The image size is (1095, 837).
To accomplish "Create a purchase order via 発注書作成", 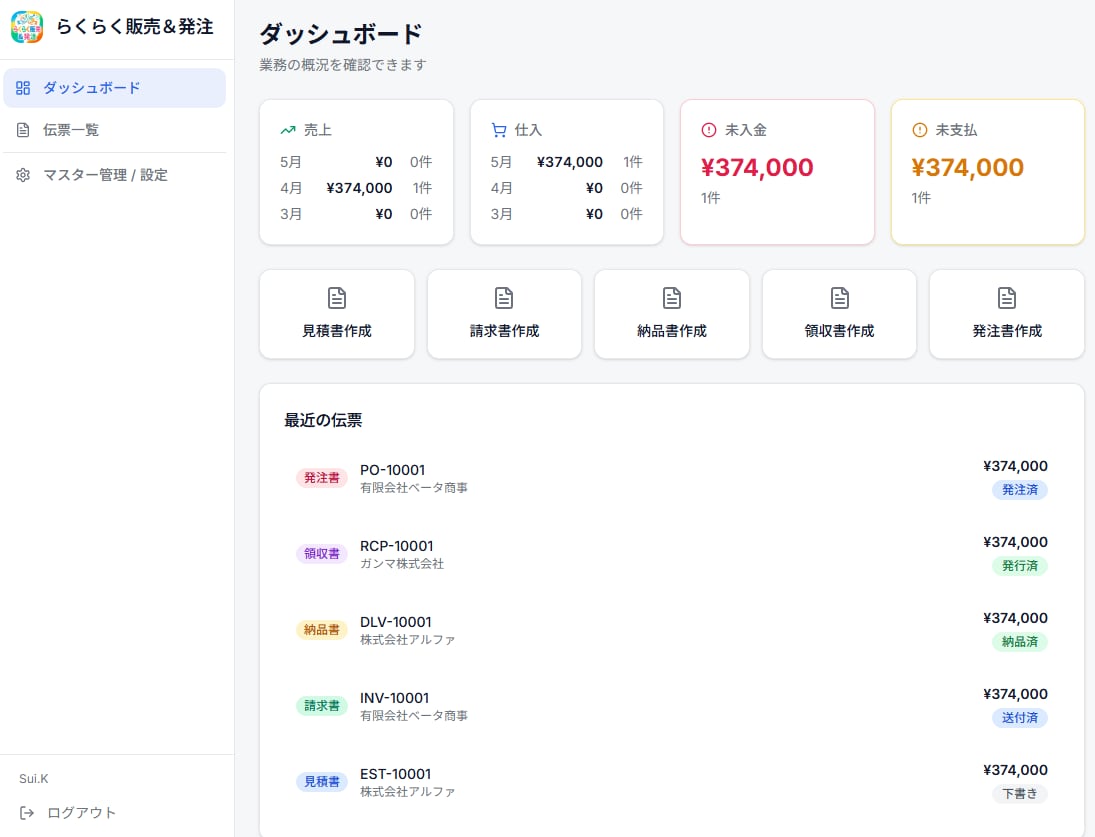I will (x=1007, y=314).
